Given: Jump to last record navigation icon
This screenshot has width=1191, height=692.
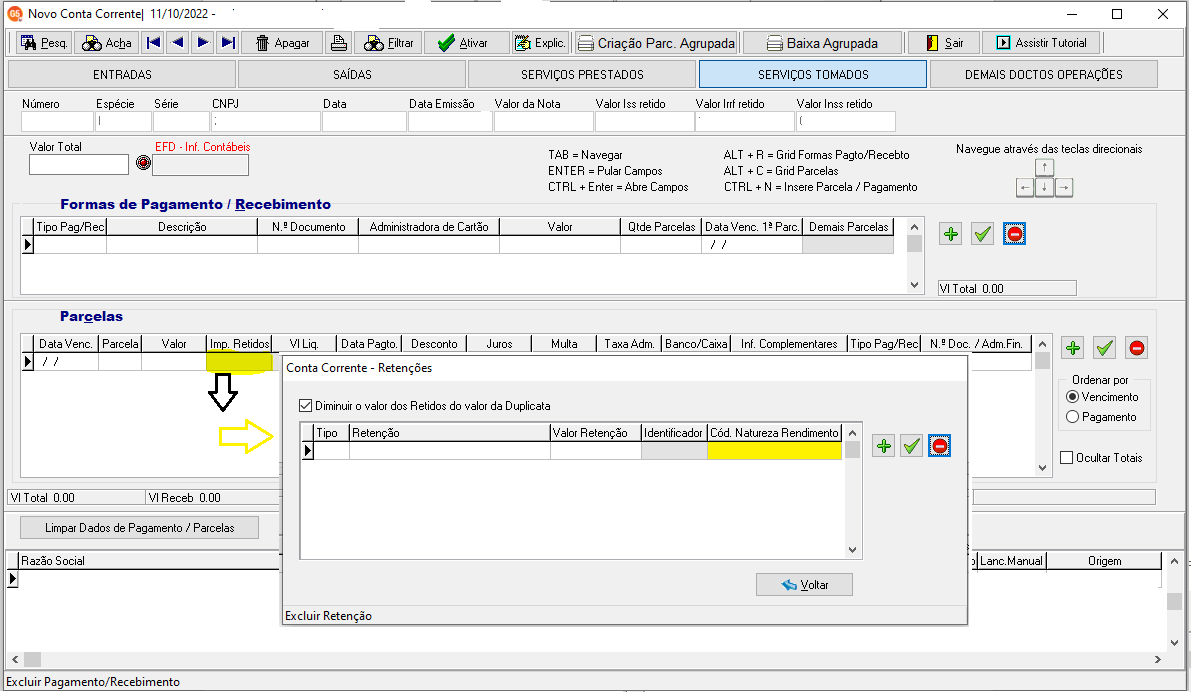Looking at the screenshot, I should click(228, 43).
